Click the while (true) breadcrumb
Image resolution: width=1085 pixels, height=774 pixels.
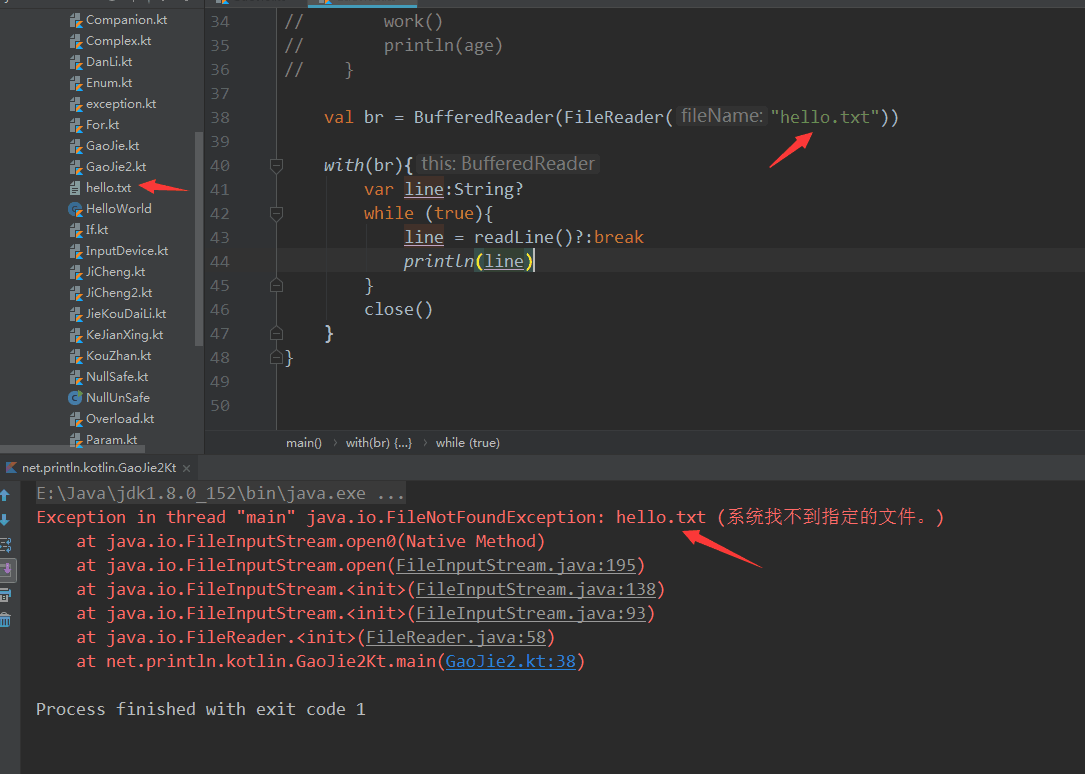click(468, 443)
